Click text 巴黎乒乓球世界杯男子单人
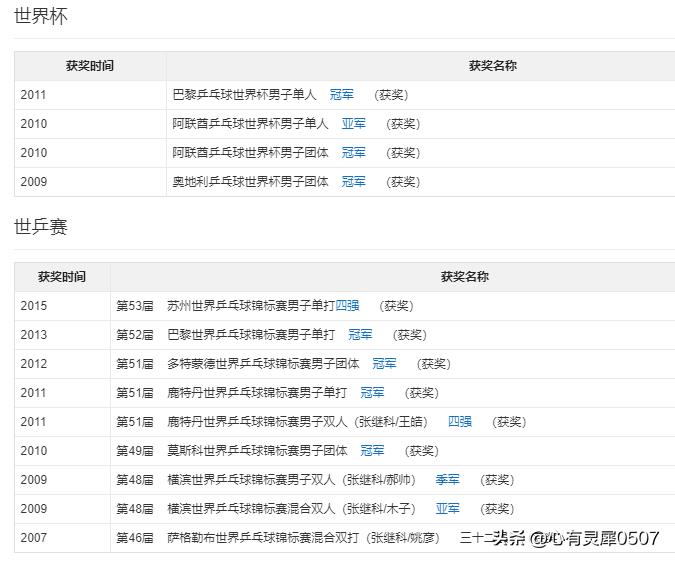The height and width of the screenshot is (562, 675). pyautogui.click(x=245, y=95)
